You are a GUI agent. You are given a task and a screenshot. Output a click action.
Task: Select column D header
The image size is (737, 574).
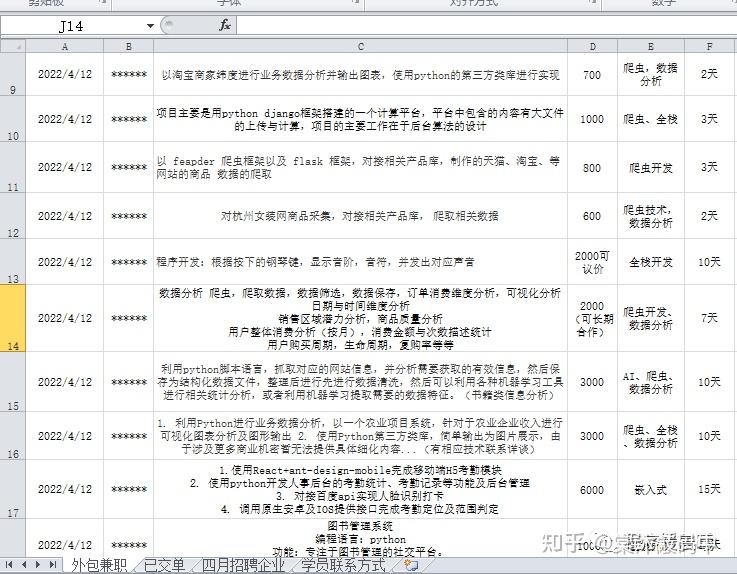click(x=592, y=47)
